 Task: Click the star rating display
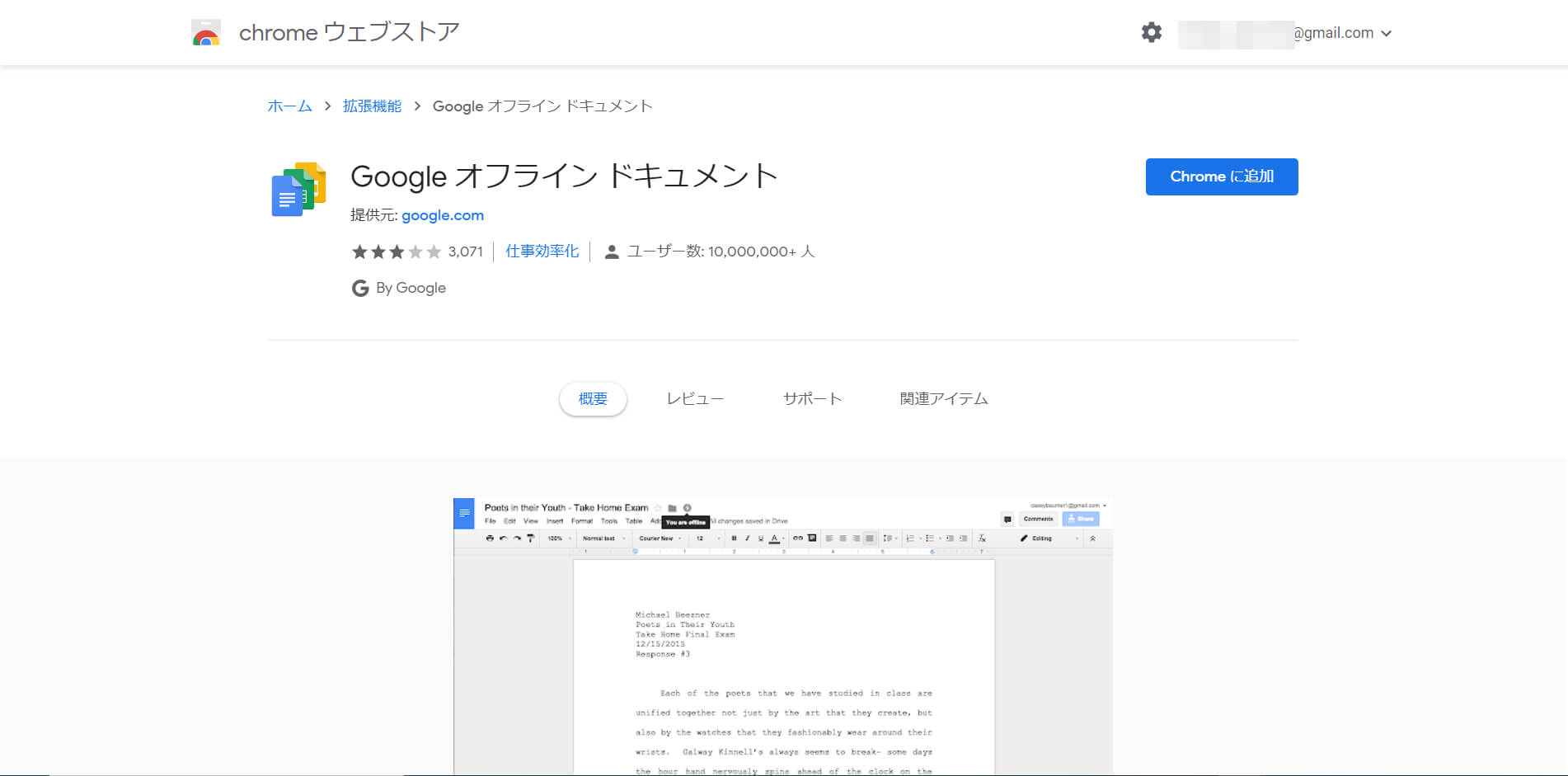(x=397, y=252)
